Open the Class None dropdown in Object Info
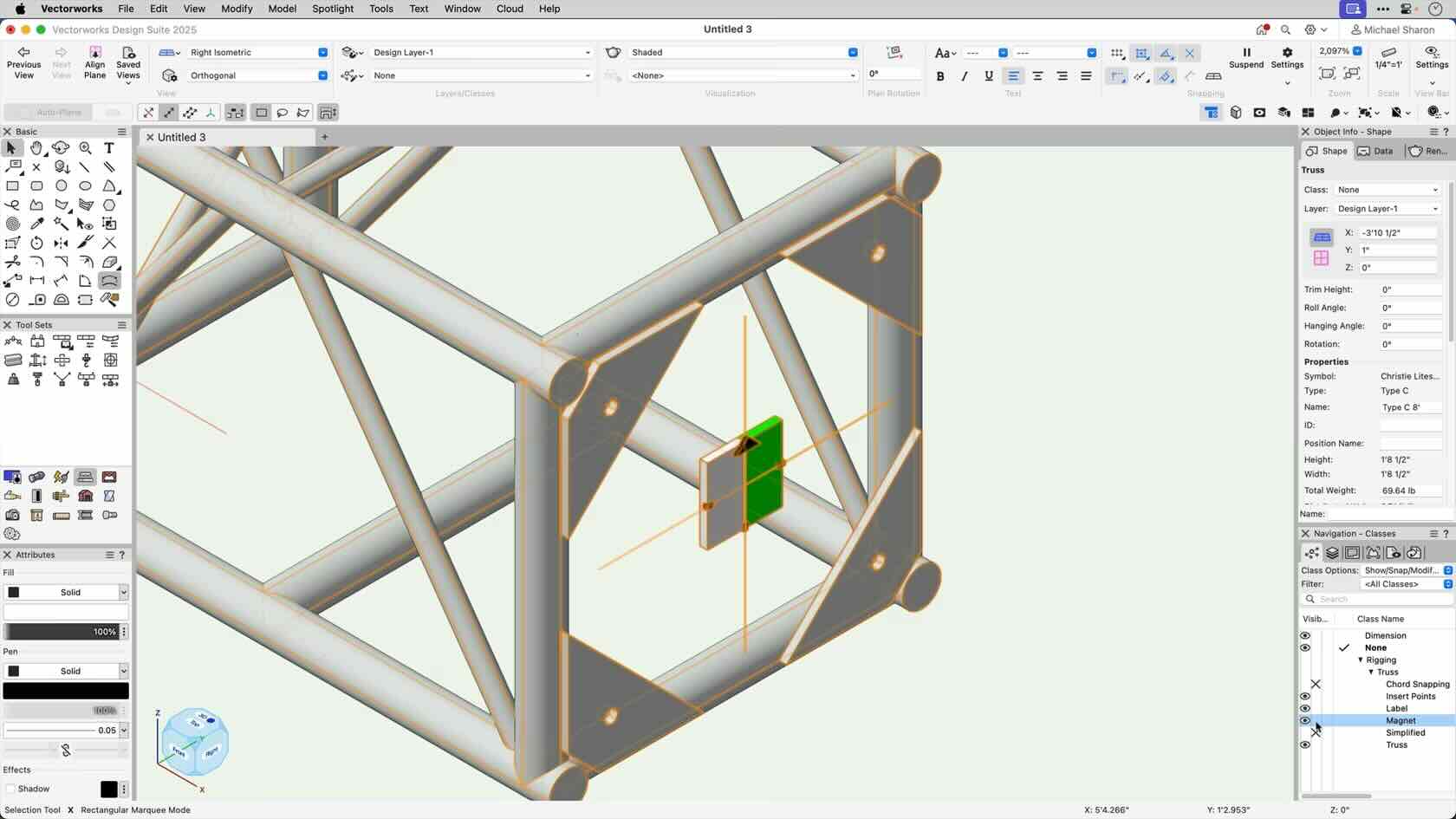 click(x=1388, y=190)
